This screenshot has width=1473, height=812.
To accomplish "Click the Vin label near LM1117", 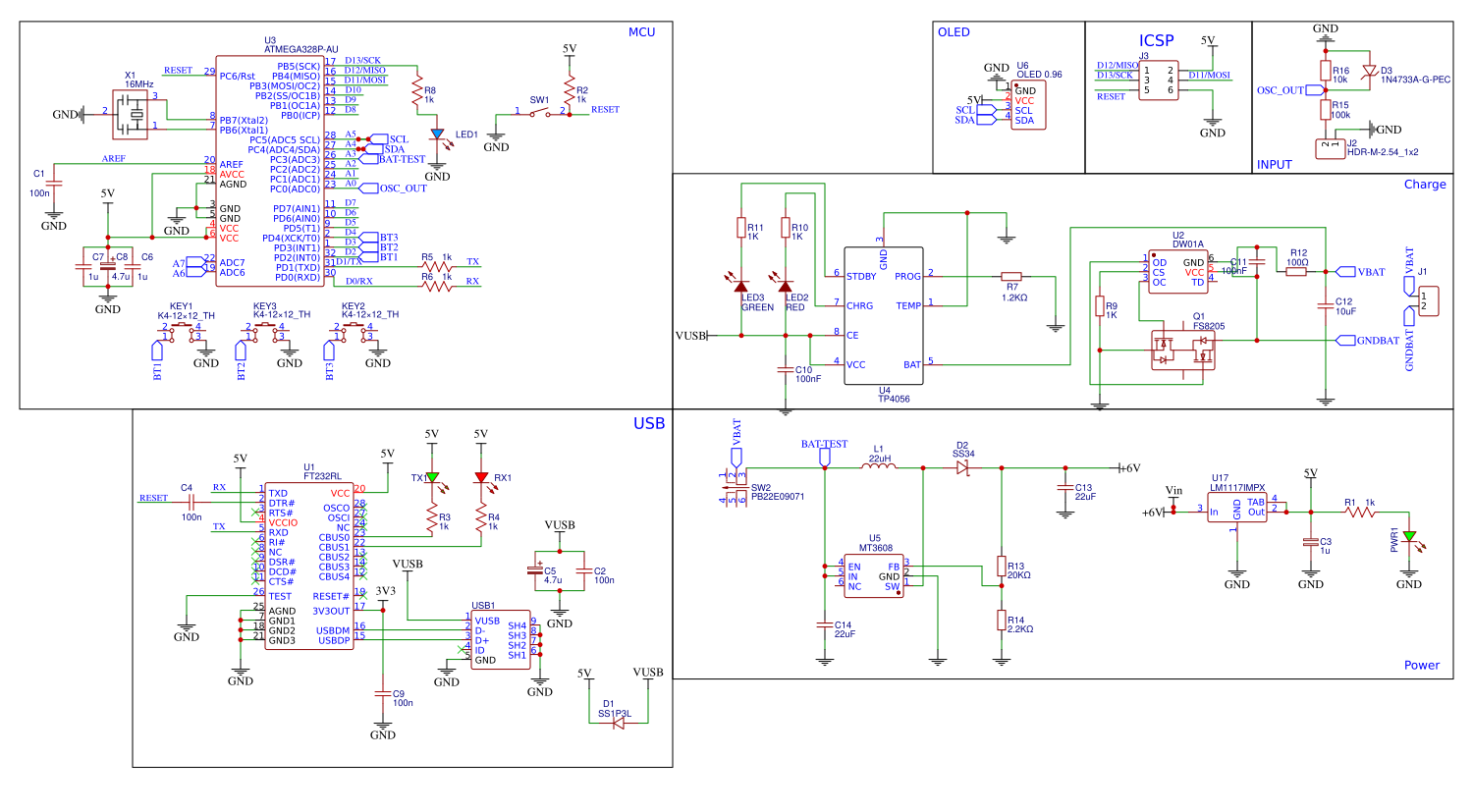I will point(1173,490).
